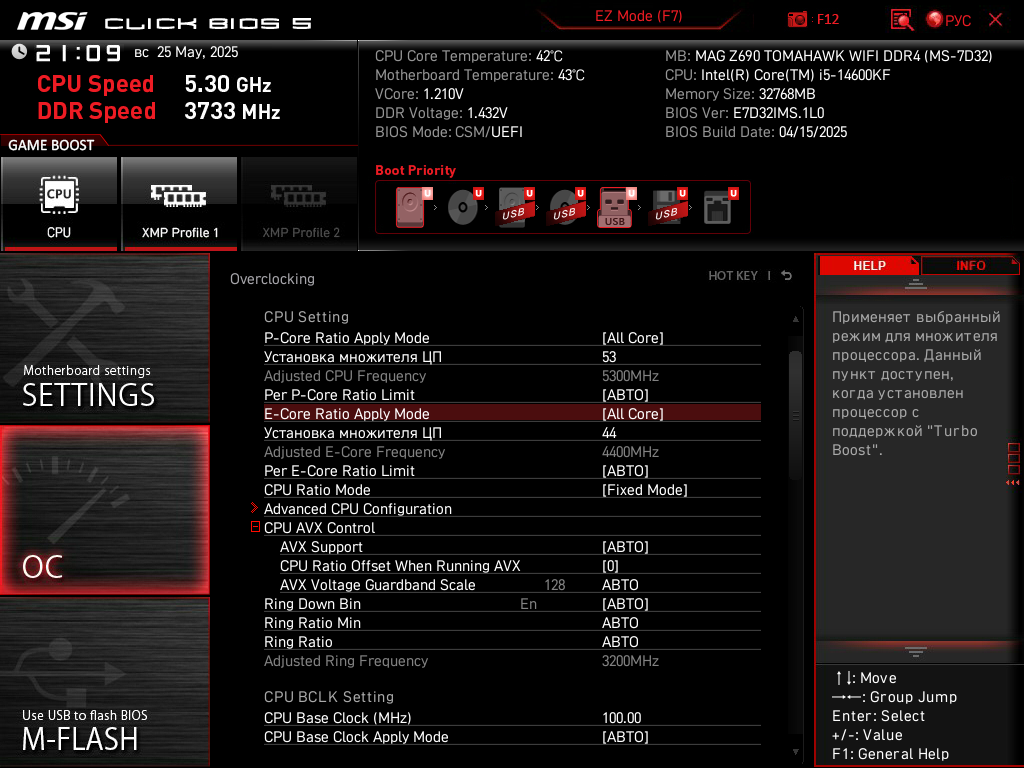This screenshot has height=768, width=1024.
Task: Click Adjusted Ring Frequency 3200MHz value
Action: click(x=630, y=661)
